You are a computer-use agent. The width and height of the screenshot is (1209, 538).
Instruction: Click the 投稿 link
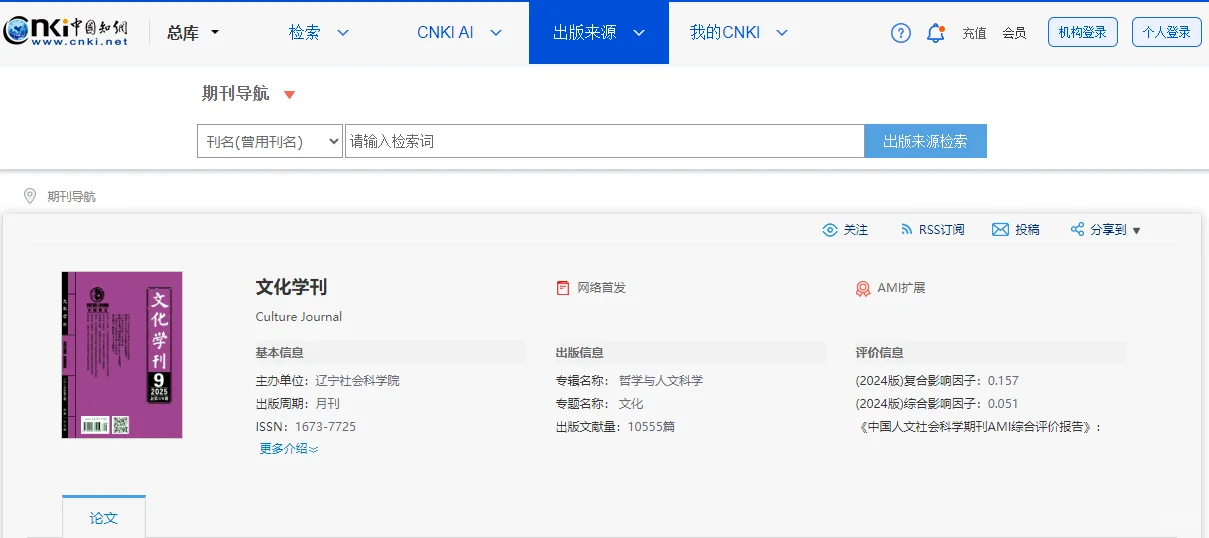(x=1027, y=230)
